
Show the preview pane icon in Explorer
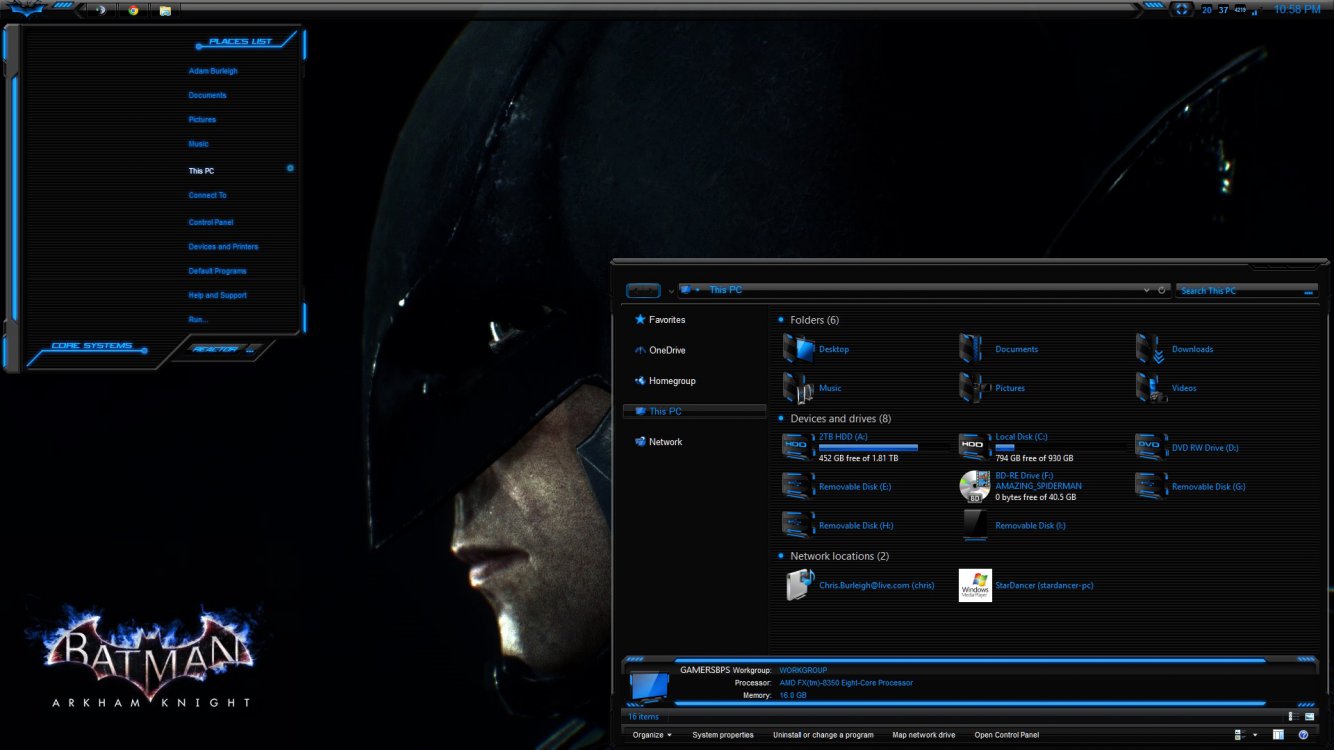1278,735
